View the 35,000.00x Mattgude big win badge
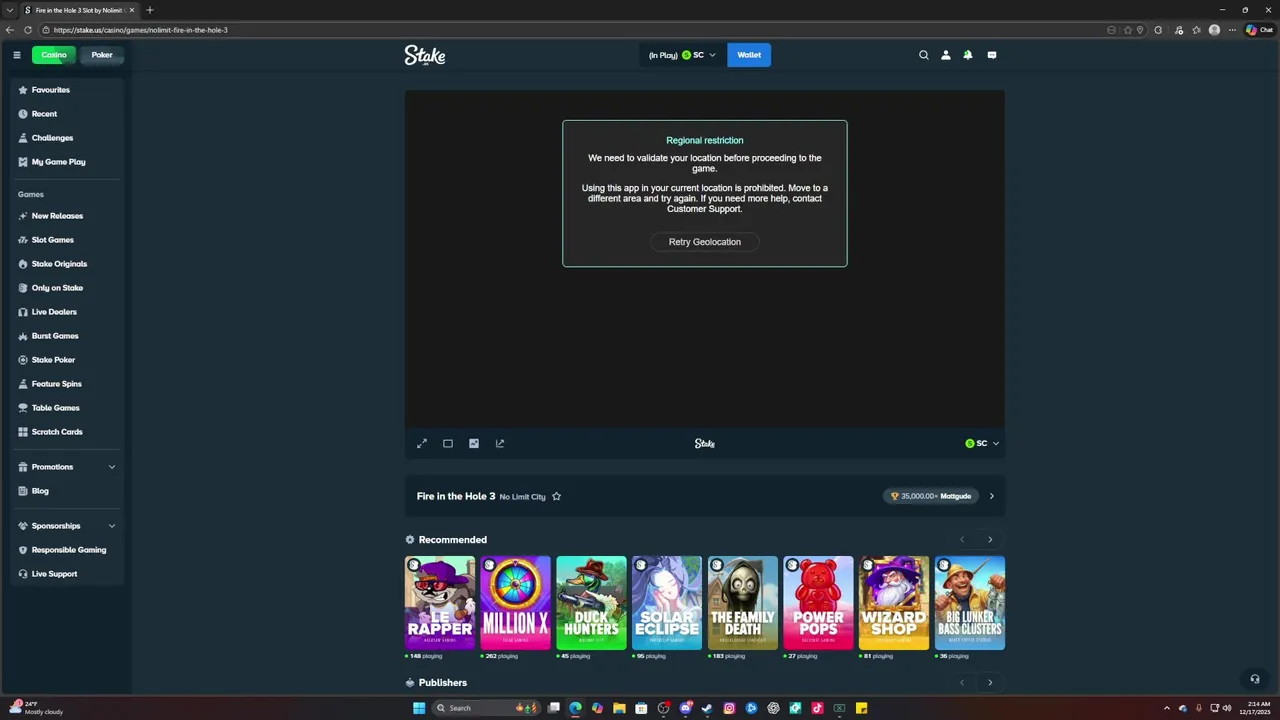The width and height of the screenshot is (1280, 720). click(x=931, y=496)
